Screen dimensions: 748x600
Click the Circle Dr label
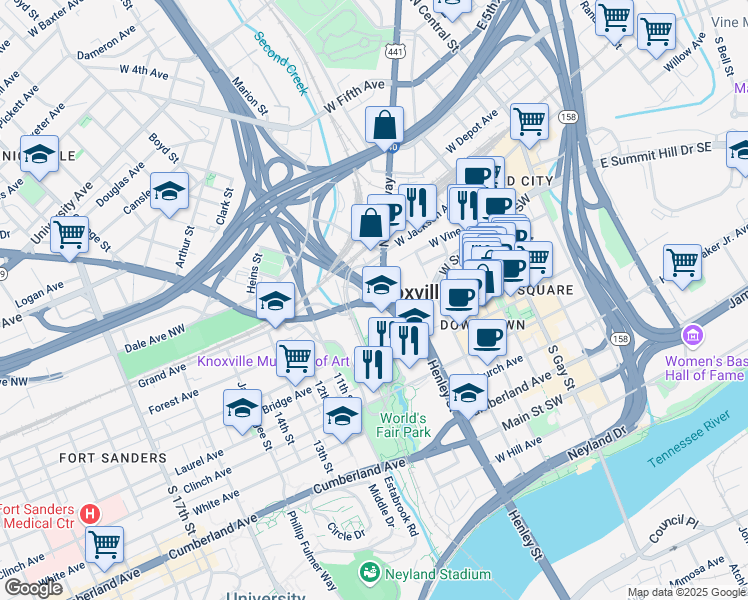click(x=346, y=532)
